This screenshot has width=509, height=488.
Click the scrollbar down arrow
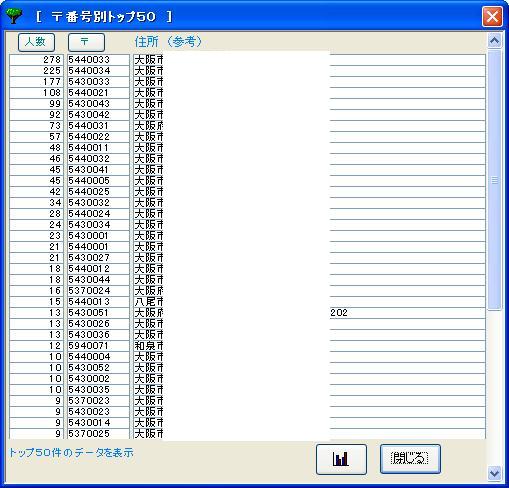(495, 473)
